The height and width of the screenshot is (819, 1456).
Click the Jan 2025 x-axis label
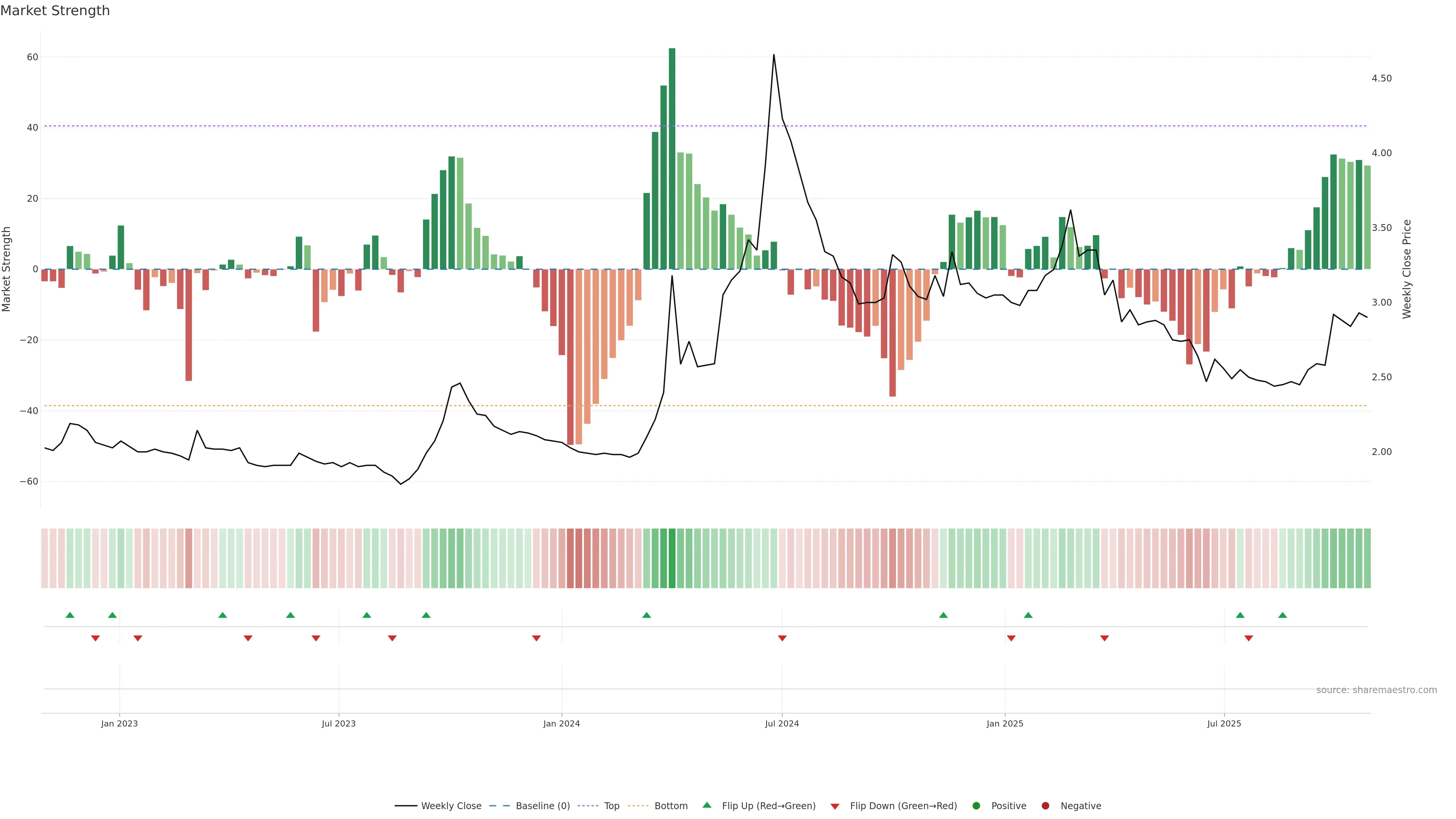(x=1005, y=723)
